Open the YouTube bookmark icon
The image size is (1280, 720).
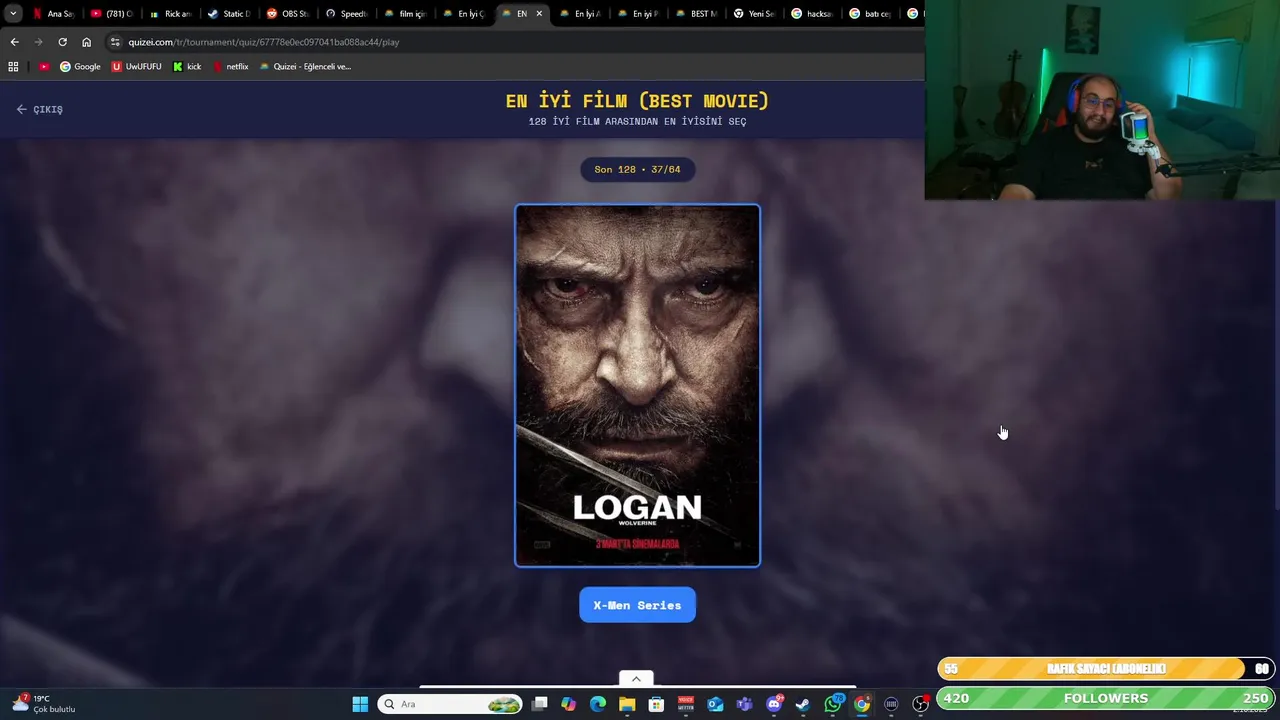point(44,67)
